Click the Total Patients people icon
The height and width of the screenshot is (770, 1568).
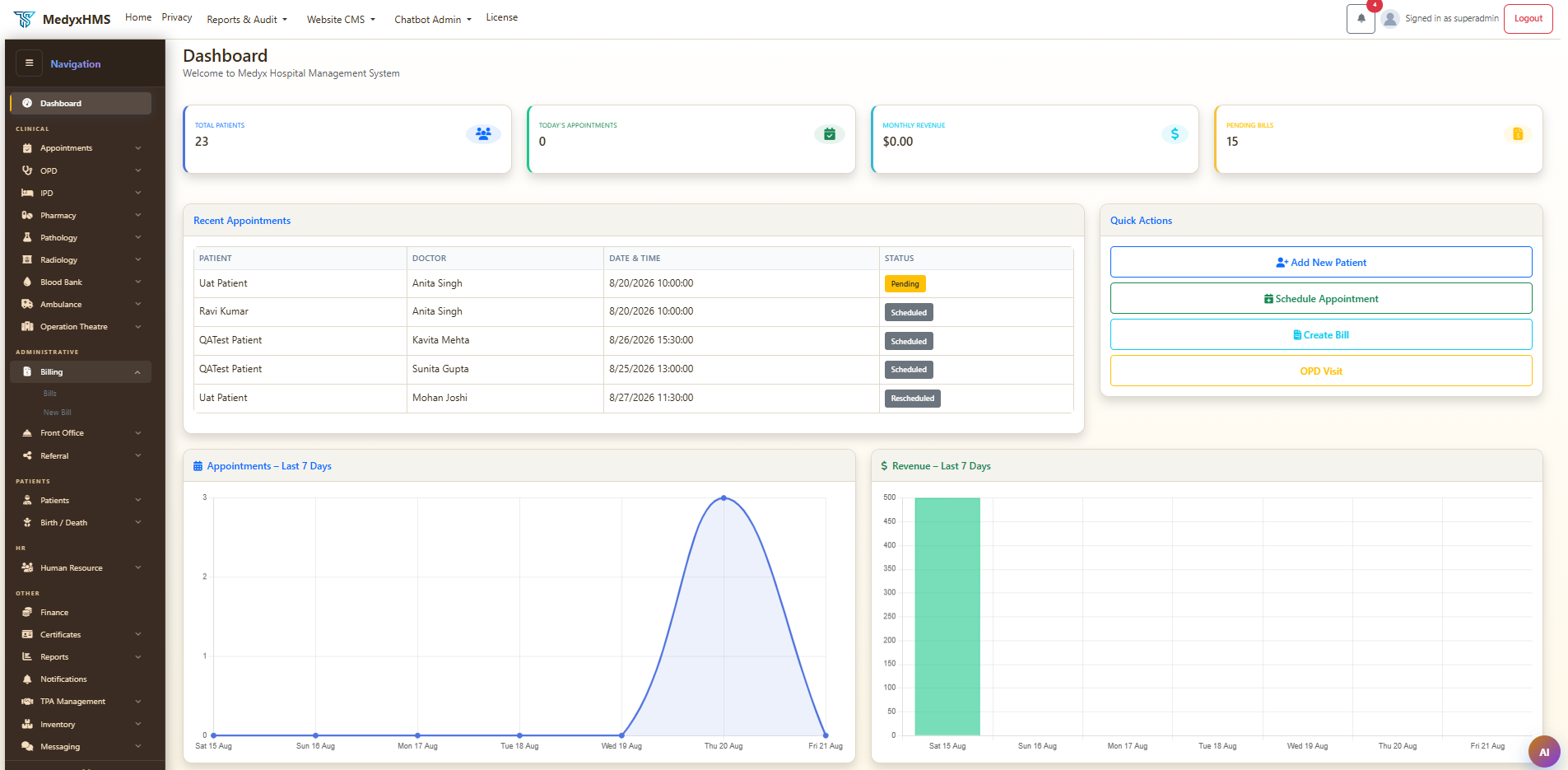pyautogui.click(x=483, y=133)
